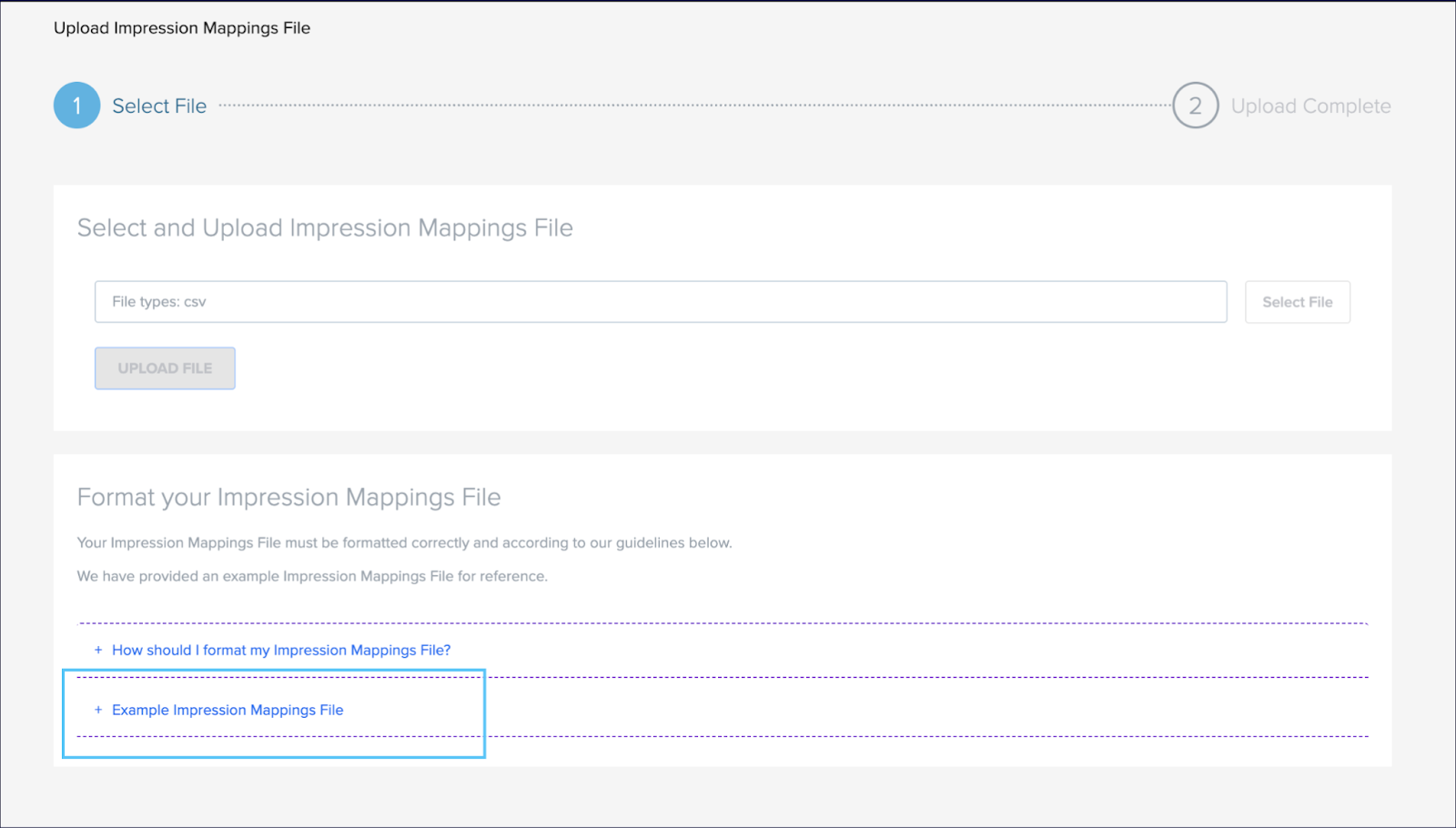Click the step 1 circle icon
Screen dimensions: 1456x828
tap(76, 106)
